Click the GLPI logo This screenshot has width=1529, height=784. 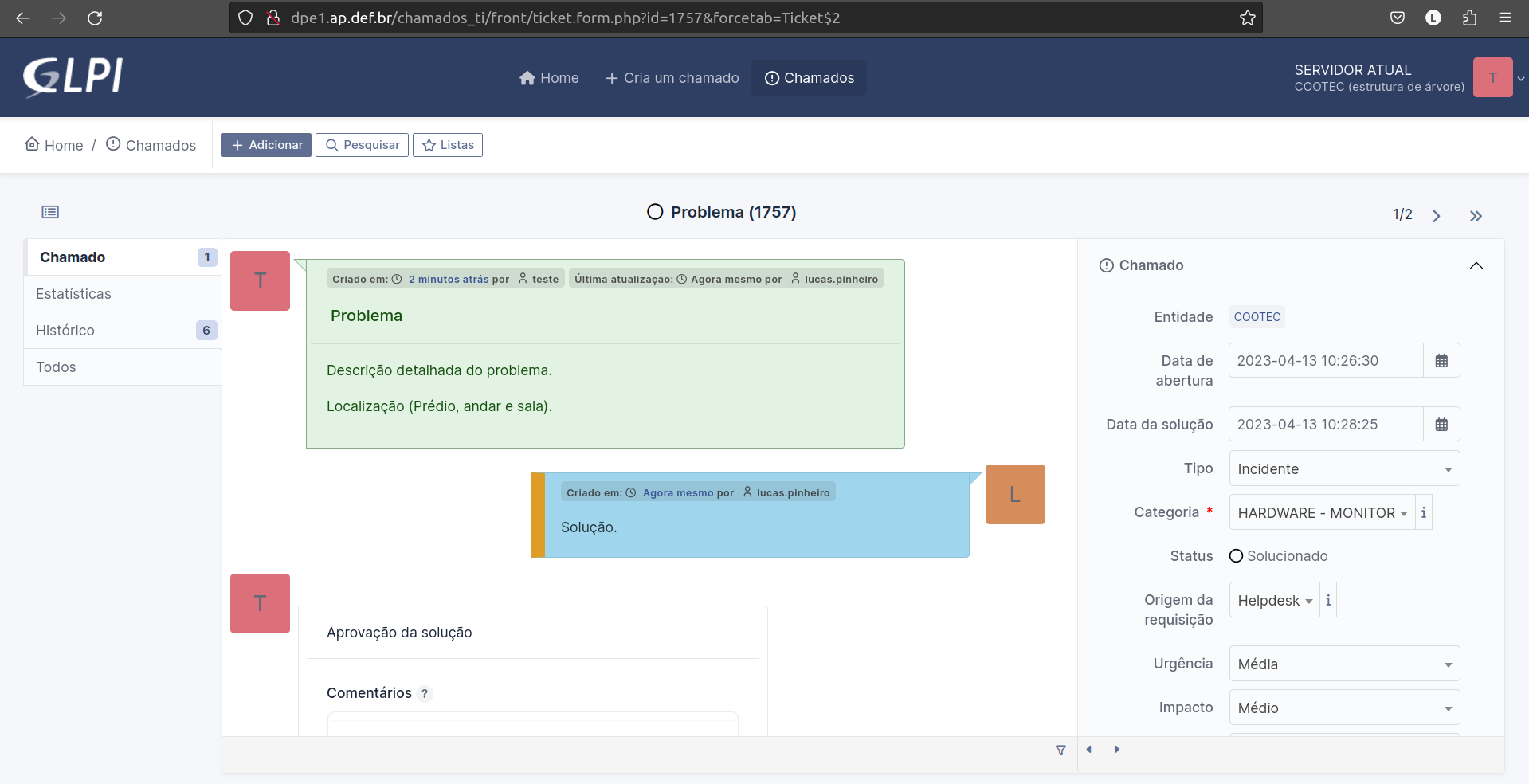73,77
